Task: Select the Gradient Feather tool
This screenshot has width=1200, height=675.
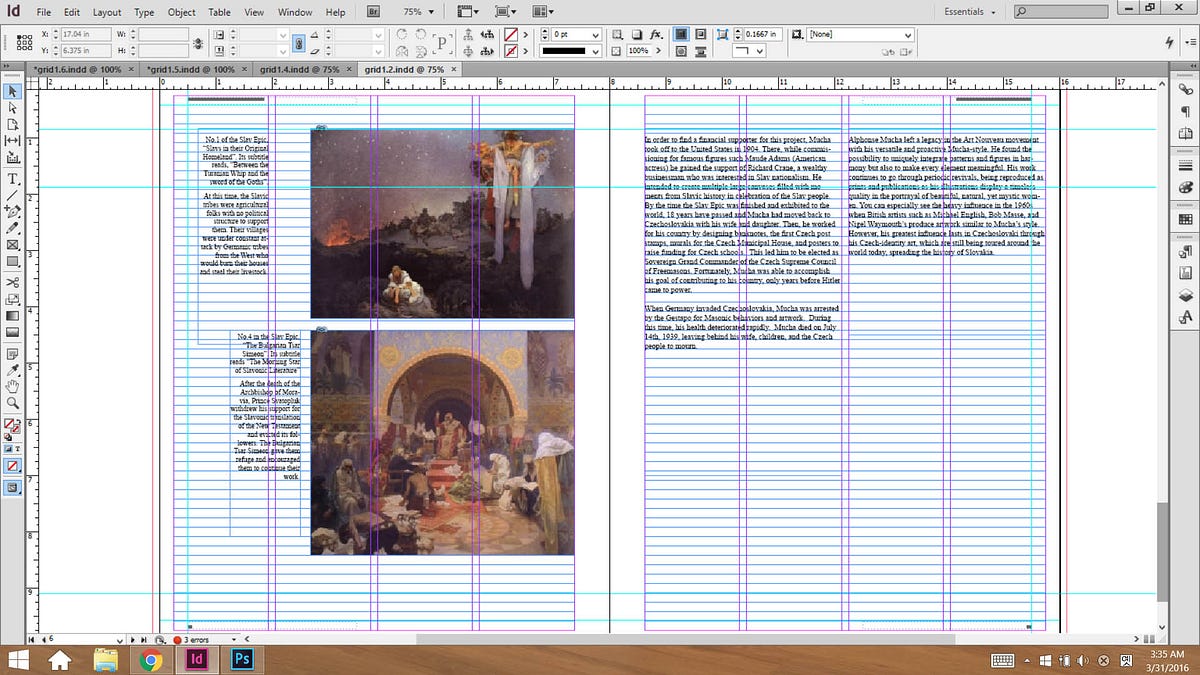Action: point(13,333)
